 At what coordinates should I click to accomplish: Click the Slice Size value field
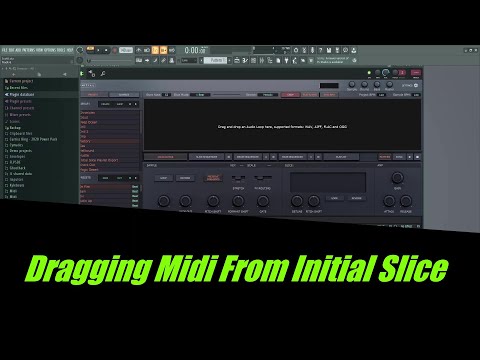pos(166,95)
